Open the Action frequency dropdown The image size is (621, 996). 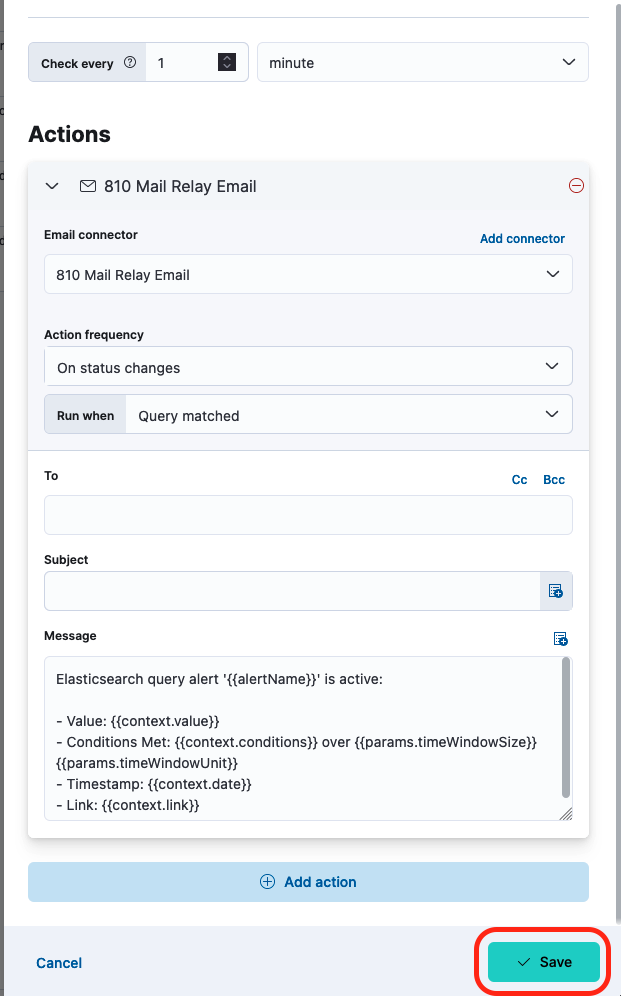point(308,367)
